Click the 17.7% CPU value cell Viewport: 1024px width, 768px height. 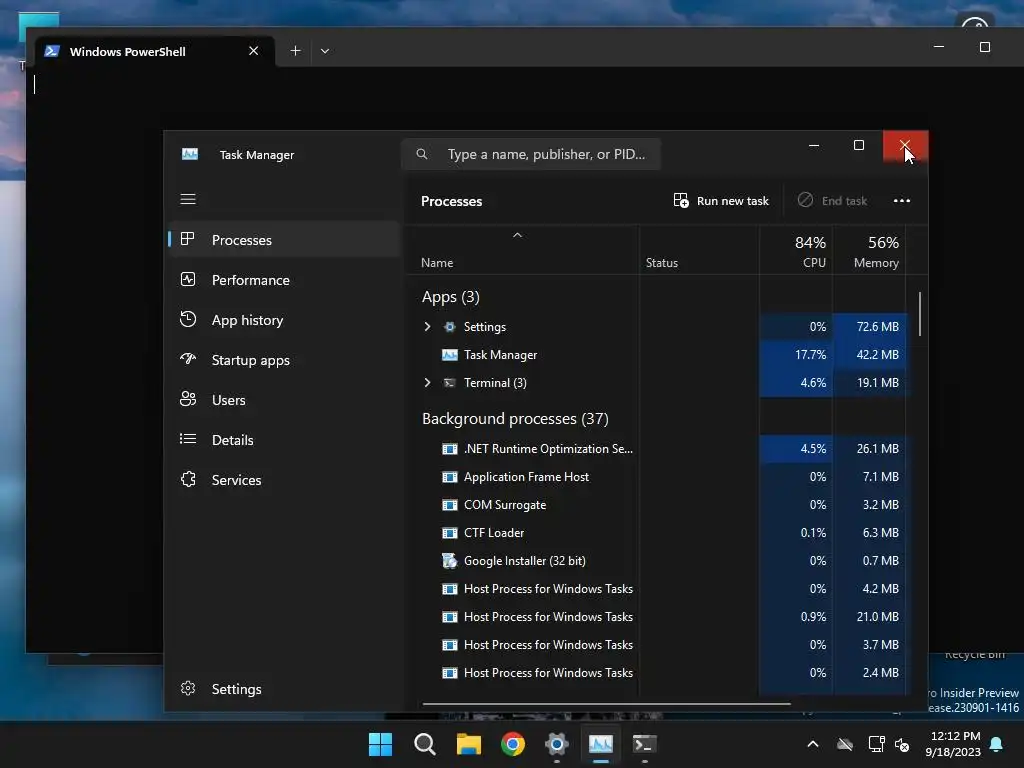(x=796, y=355)
